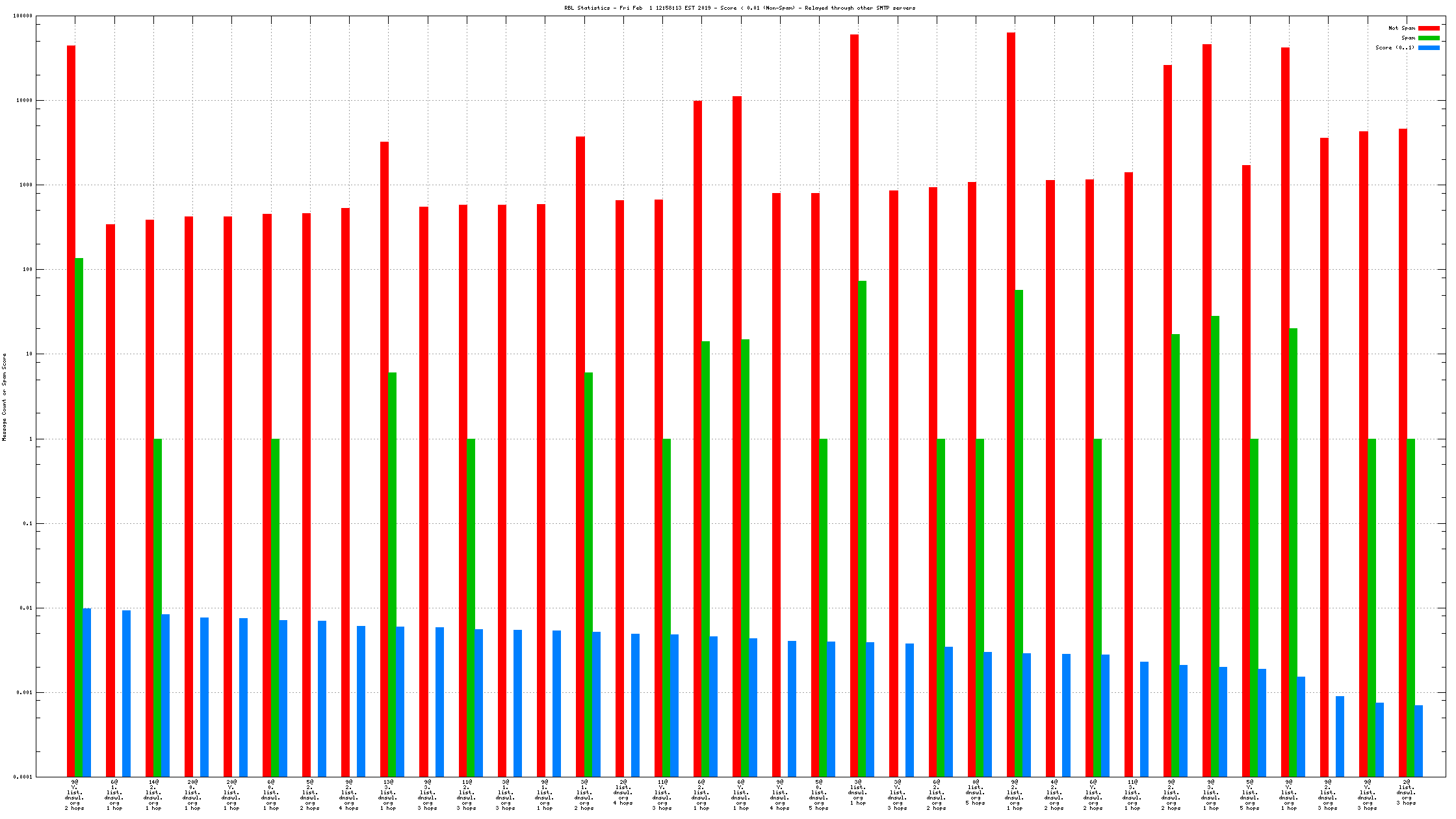Click the 0@ list.dnswl.org 5 hops axis label
The width and height of the screenshot is (1456, 819).
point(975,792)
